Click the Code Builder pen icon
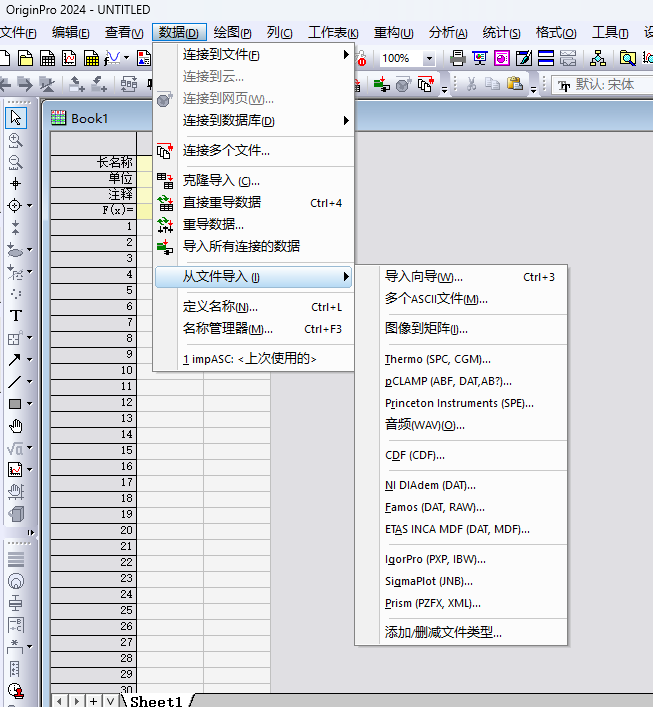This screenshot has height=707, width=653. (x=524, y=58)
